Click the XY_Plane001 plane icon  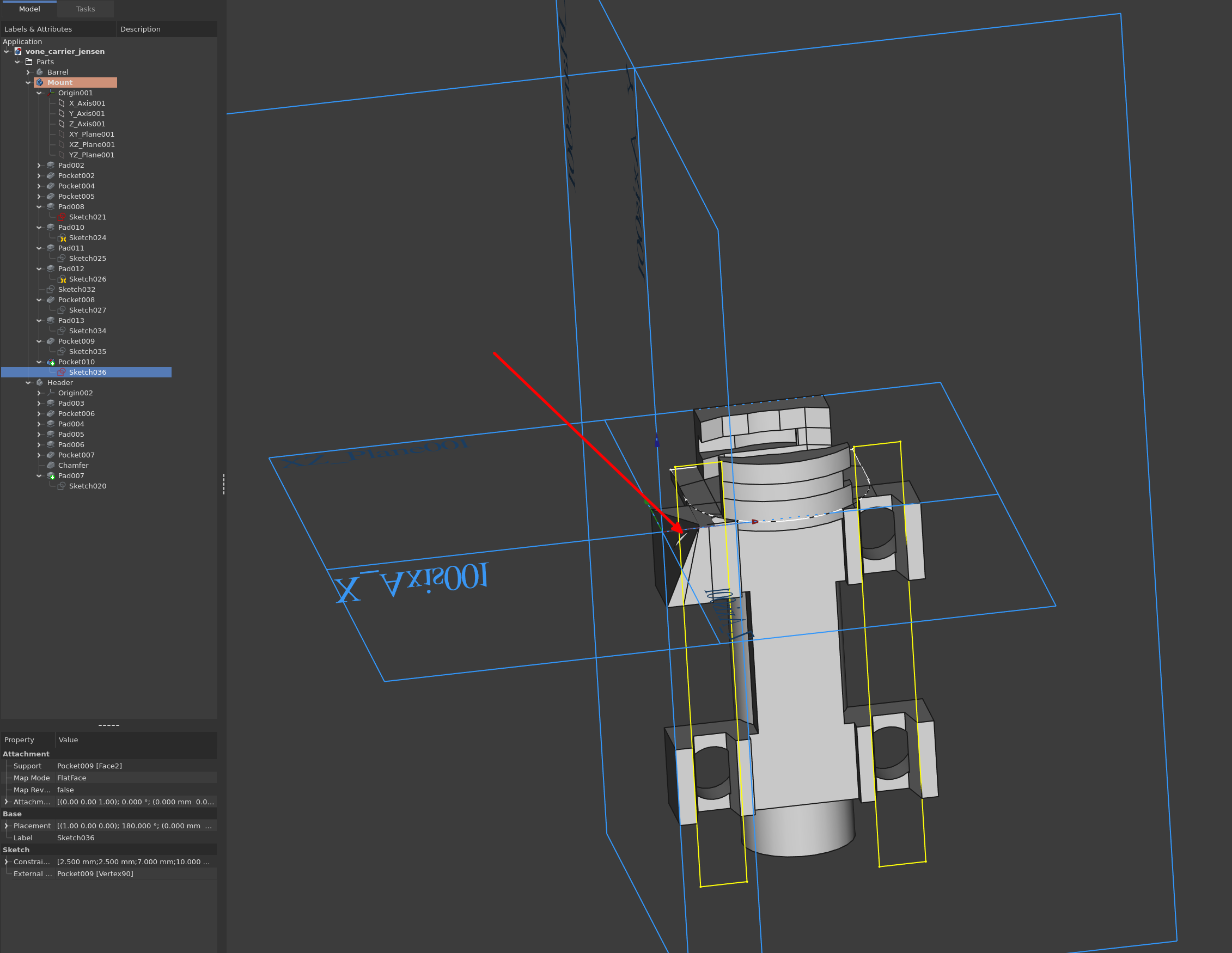62,134
